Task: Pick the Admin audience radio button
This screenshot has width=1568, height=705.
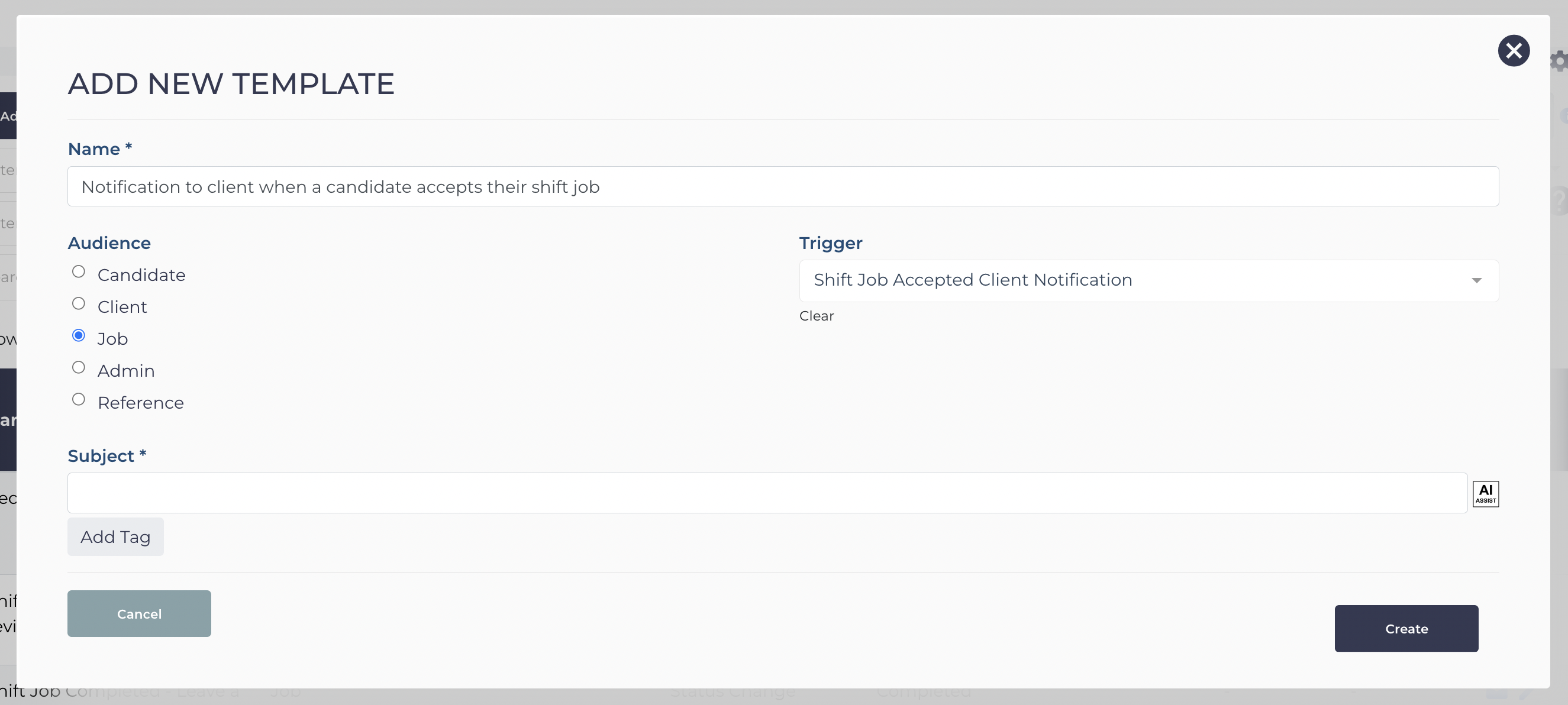Action: coord(79,367)
